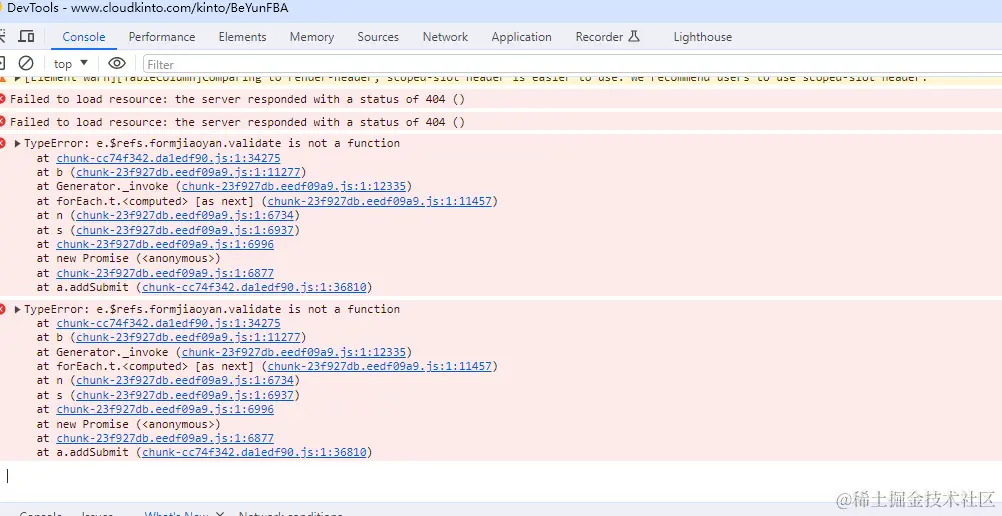Viewport: 1002px width, 516px height.
Task: Open js:1:11457 link in first TypeError trace
Action: tap(380, 201)
